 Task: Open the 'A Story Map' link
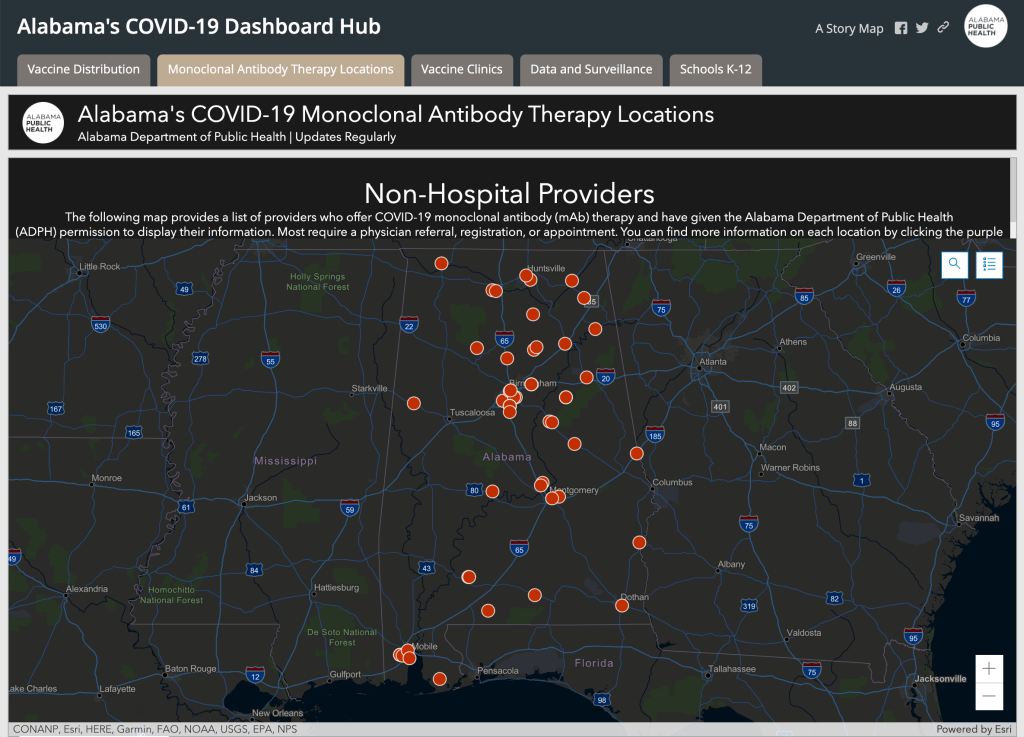point(849,28)
